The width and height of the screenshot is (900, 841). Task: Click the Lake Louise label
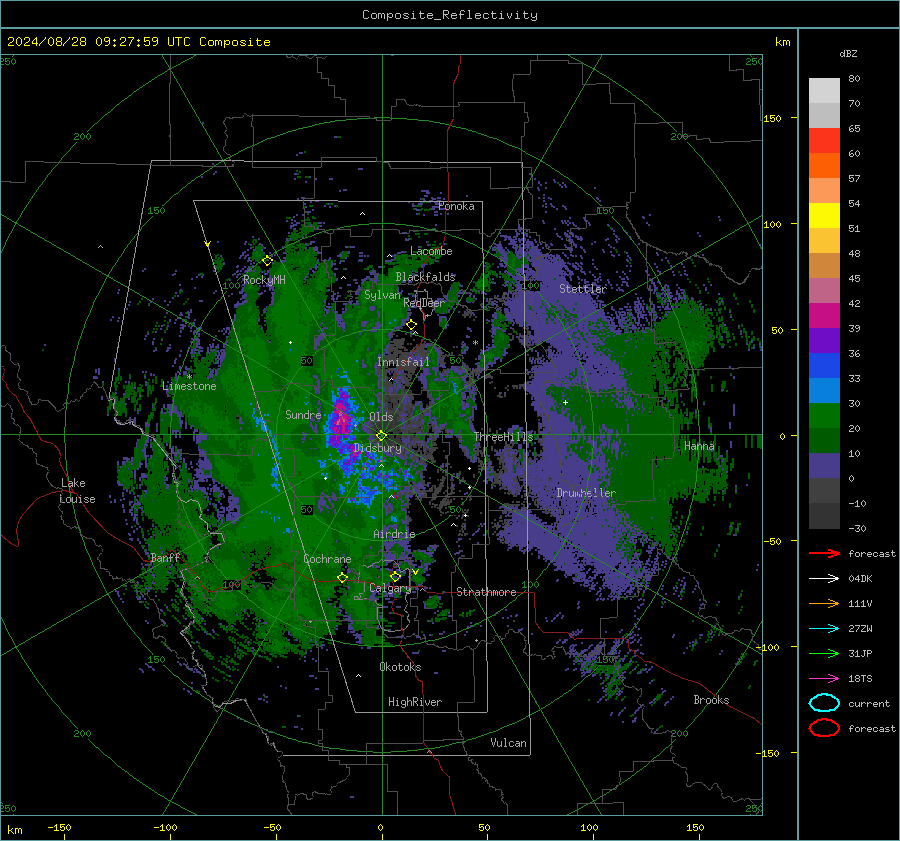tap(78, 491)
